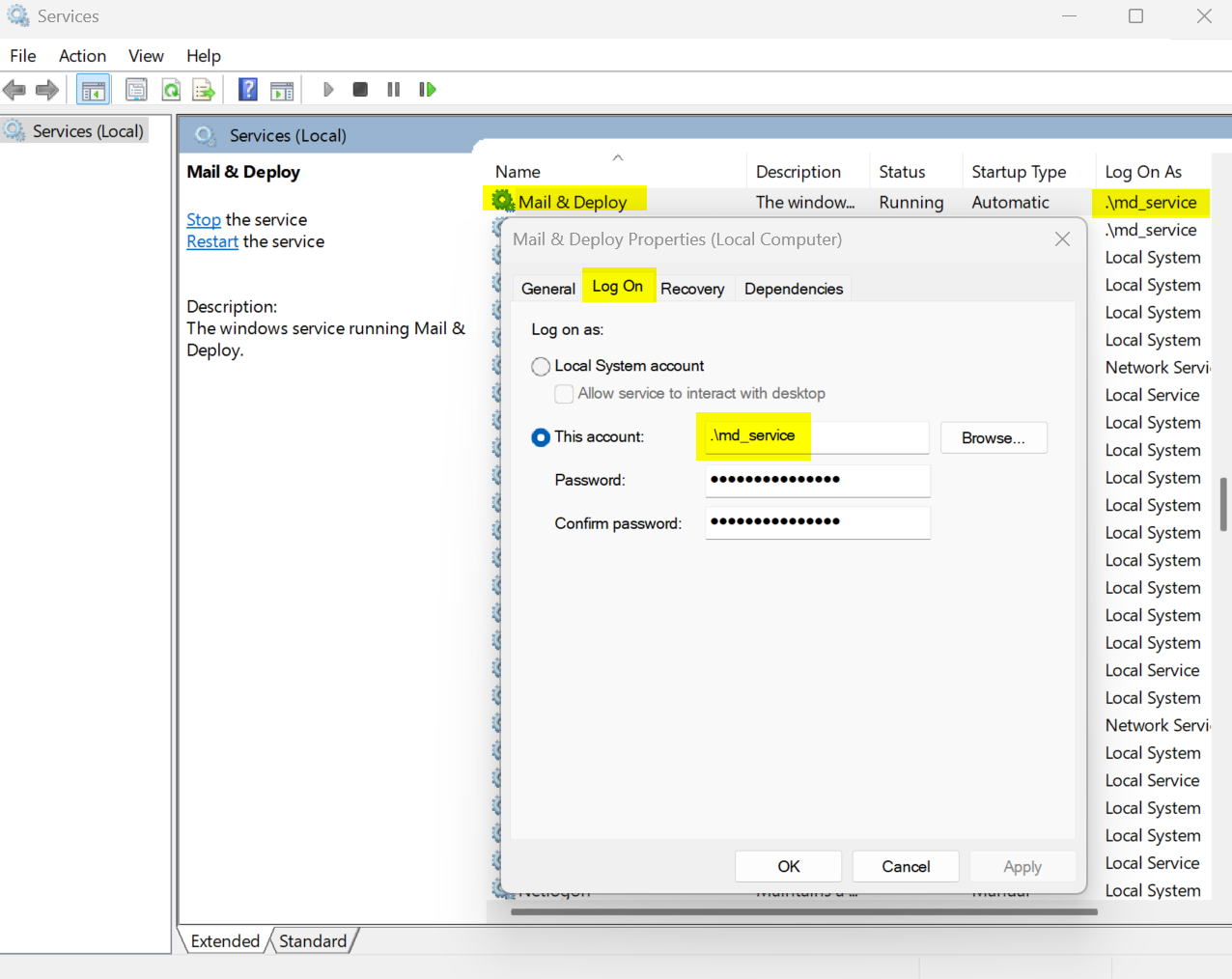Select the Mail & Deploy service row name
Viewport: 1232px width, 979px height.
[x=573, y=202]
